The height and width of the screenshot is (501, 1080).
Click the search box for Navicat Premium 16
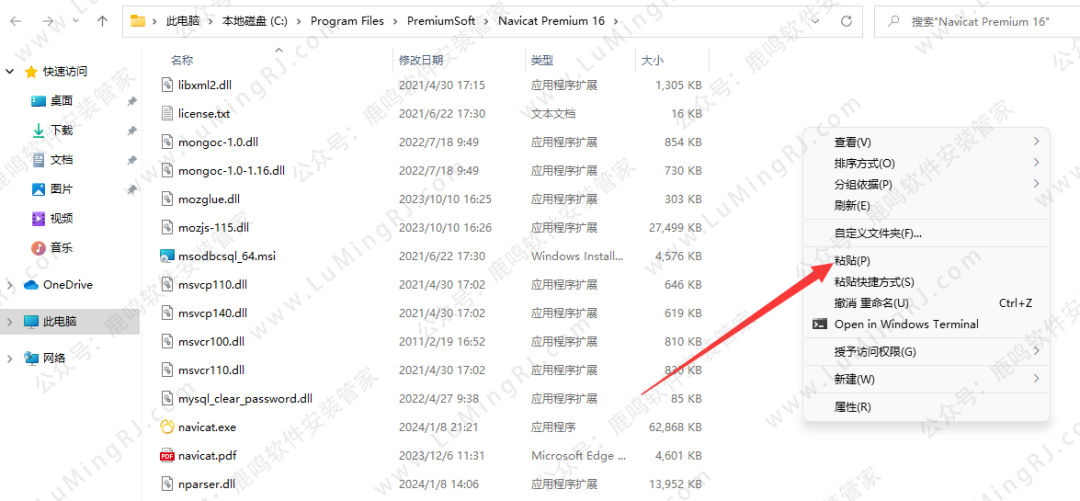tap(977, 21)
